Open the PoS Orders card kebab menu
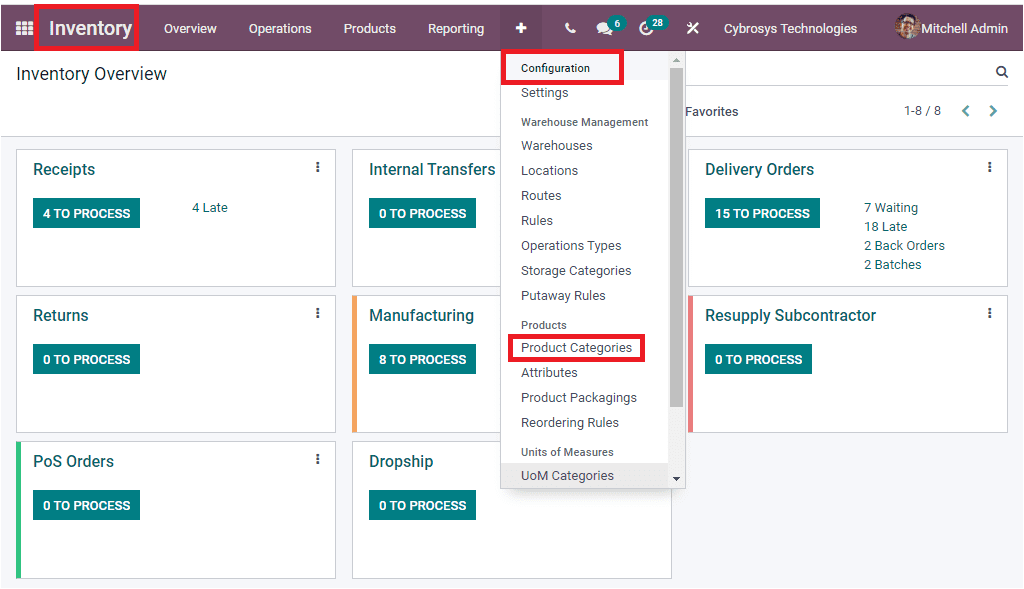Viewport: 1024px width, 589px height. click(x=317, y=459)
